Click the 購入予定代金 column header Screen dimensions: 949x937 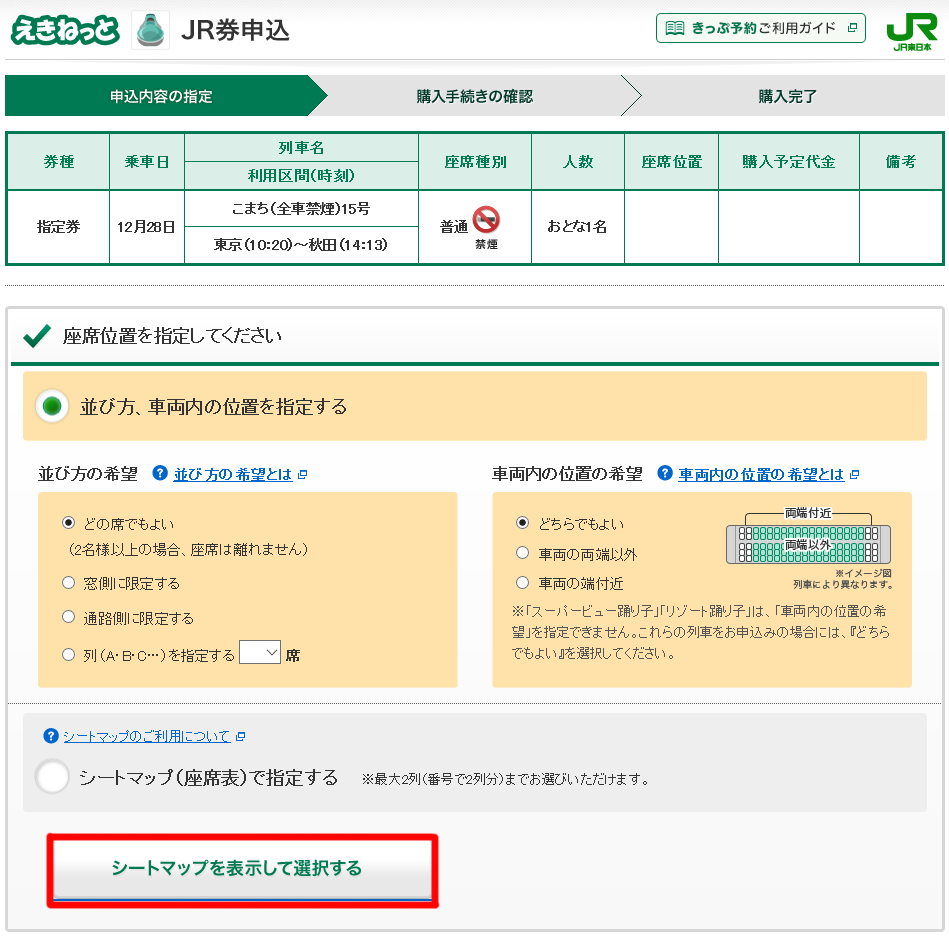(789, 162)
